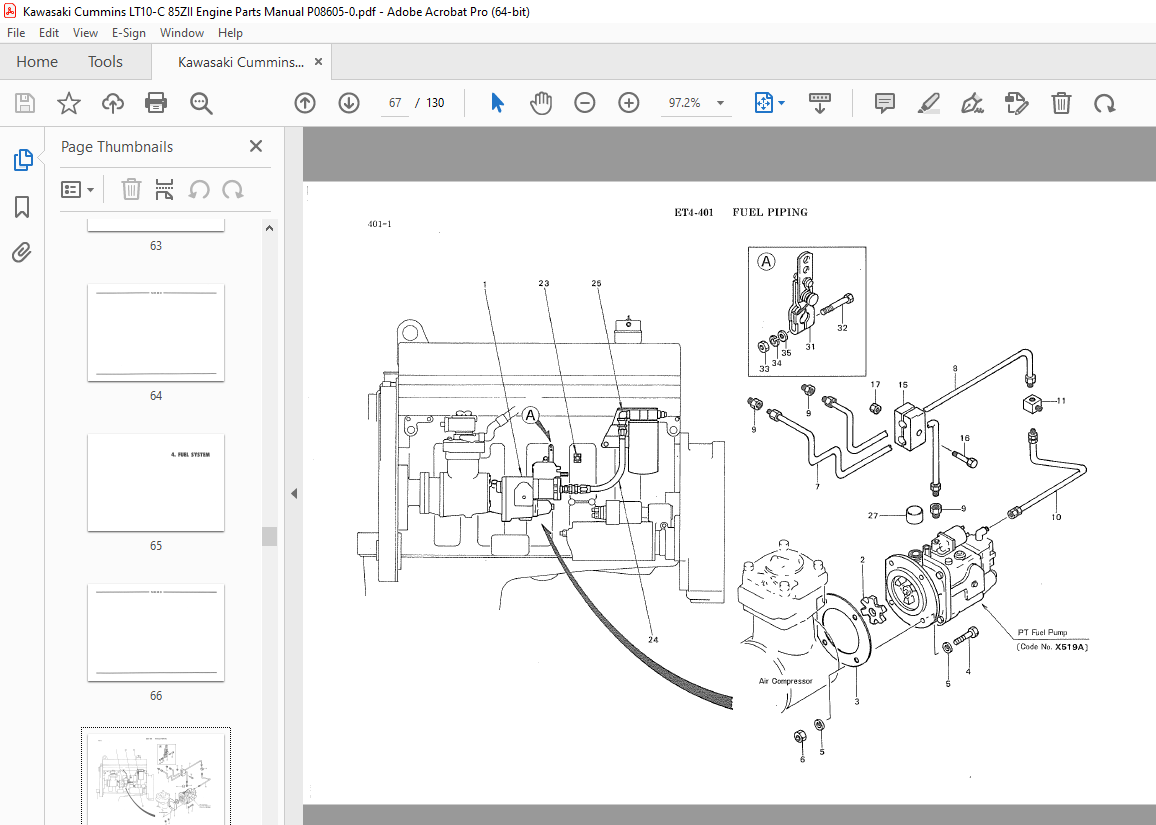Viewport: 1156px width, 825px height.
Task: Go to the previous page arrow
Action: [304, 103]
